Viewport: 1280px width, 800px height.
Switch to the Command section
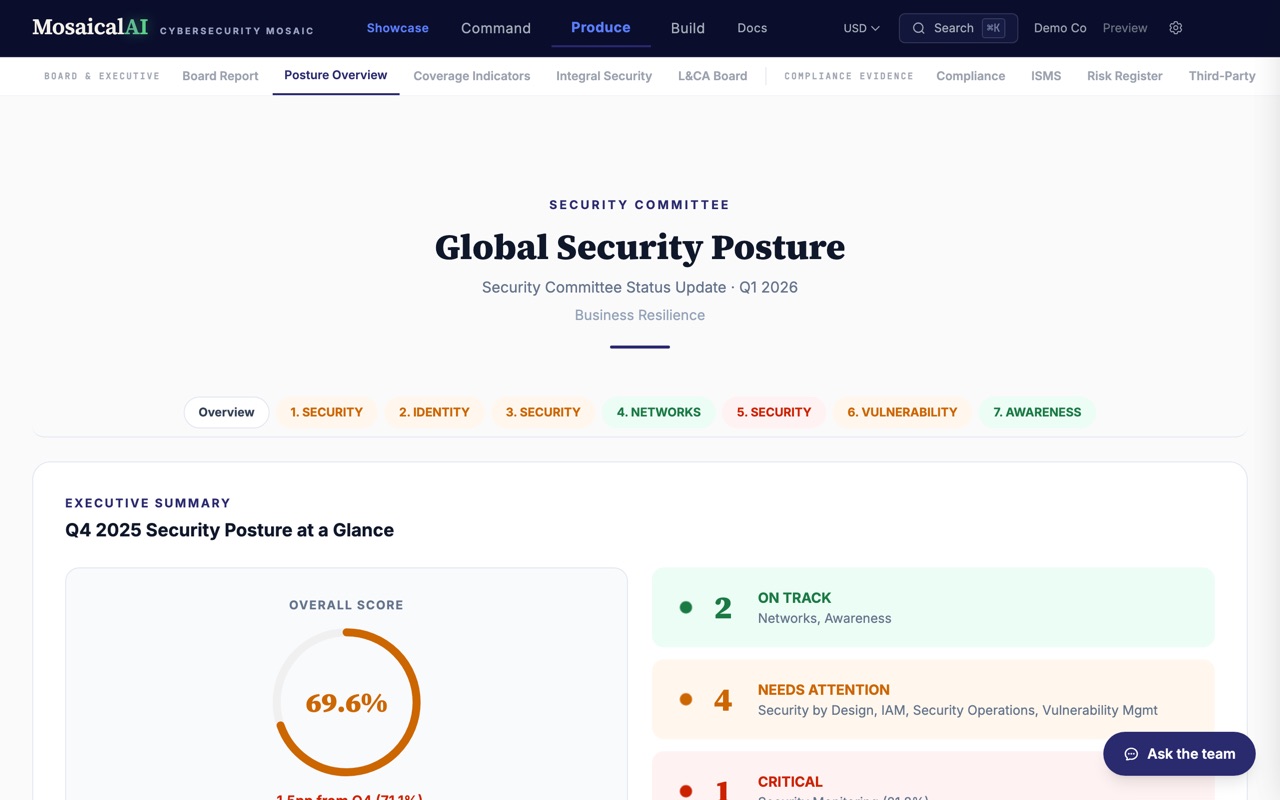point(496,28)
